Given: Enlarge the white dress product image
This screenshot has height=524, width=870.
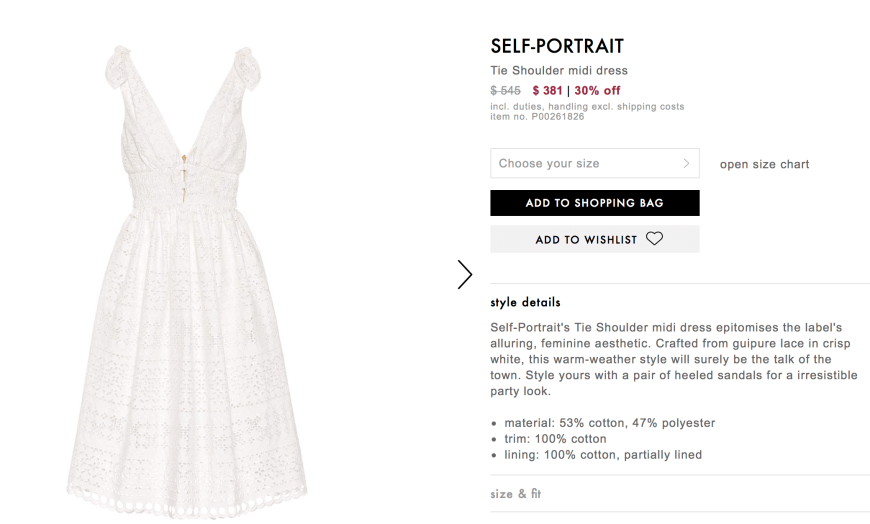Looking at the screenshot, I should pyautogui.click(x=187, y=280).
